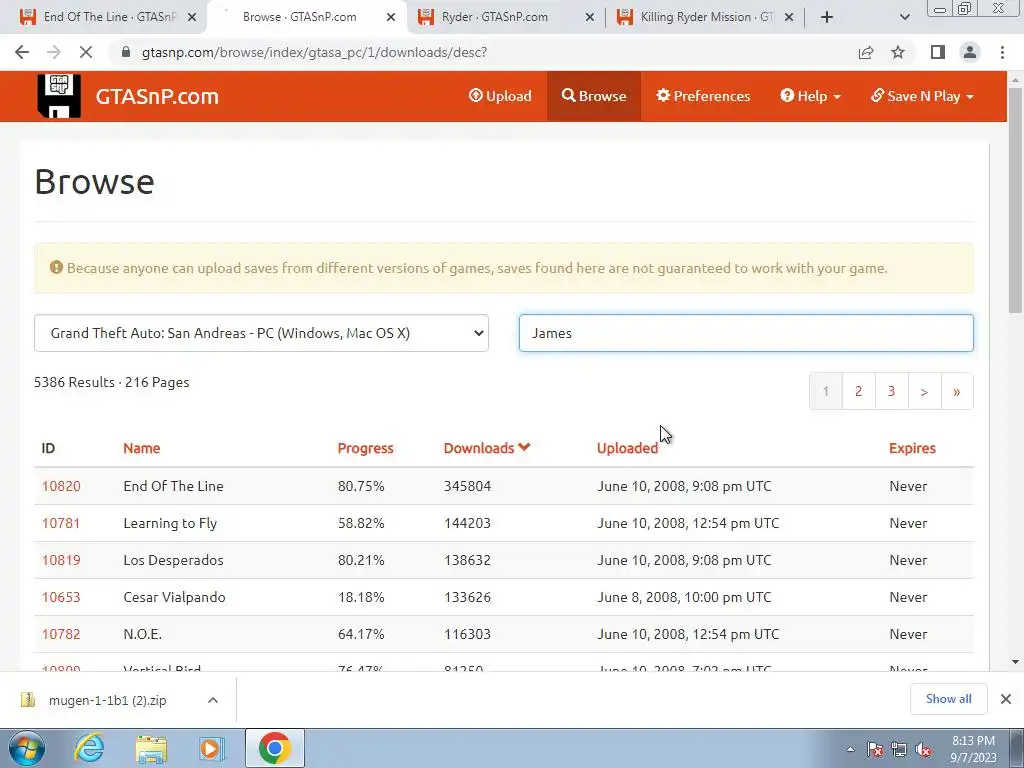Viewport: 1024px width, 768px height.
Task: Open save ID 10820
Action: point(61,486)
